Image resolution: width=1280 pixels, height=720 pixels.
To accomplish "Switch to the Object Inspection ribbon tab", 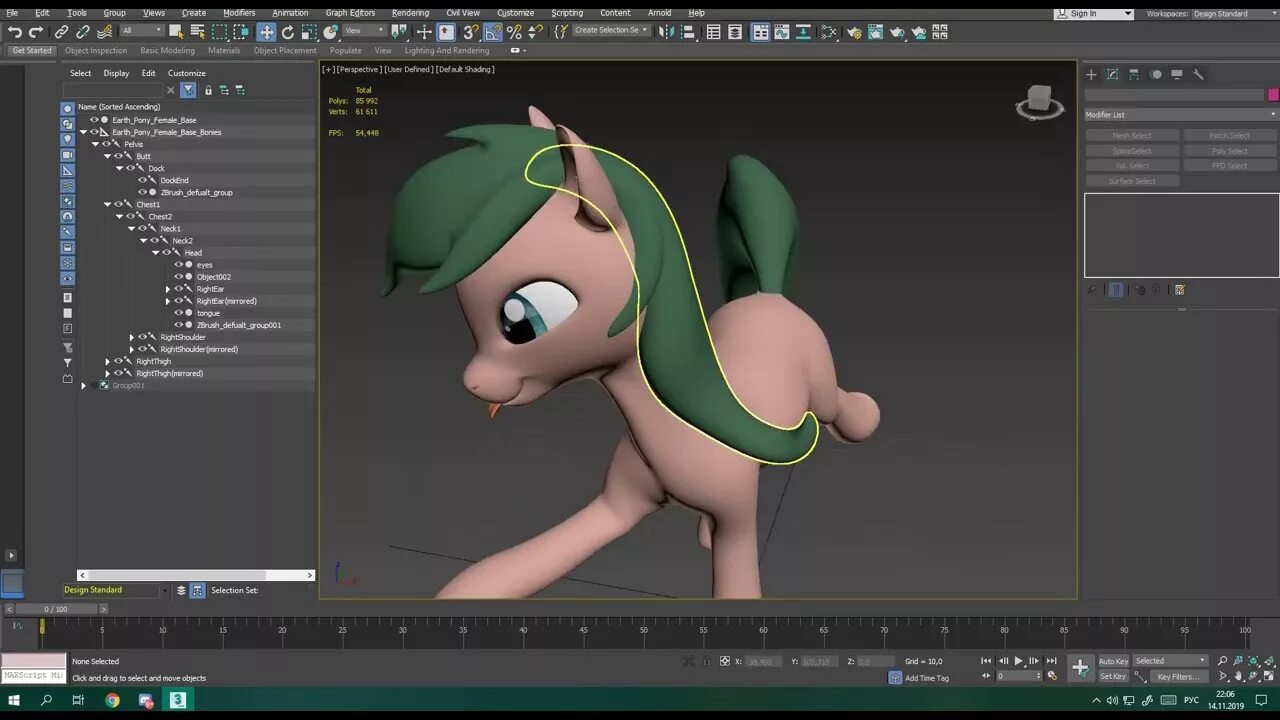I will (96, 50).
